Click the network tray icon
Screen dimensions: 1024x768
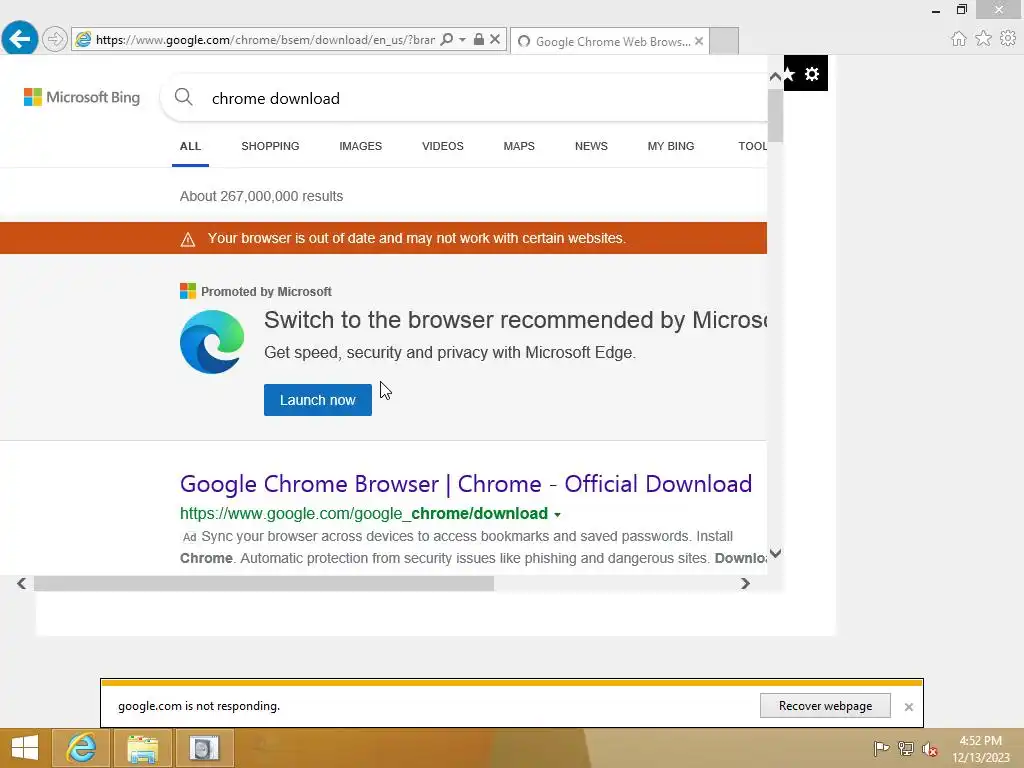(906, 748)
